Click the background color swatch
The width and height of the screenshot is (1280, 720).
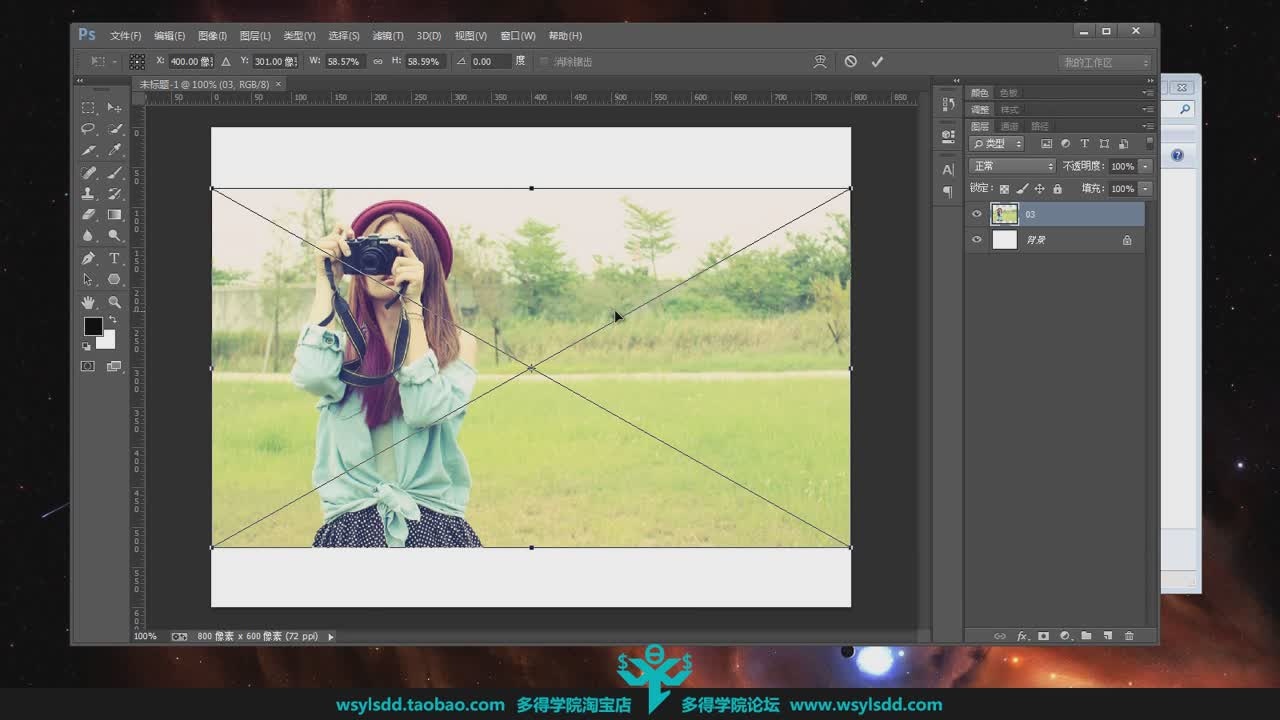click(109, 341)
